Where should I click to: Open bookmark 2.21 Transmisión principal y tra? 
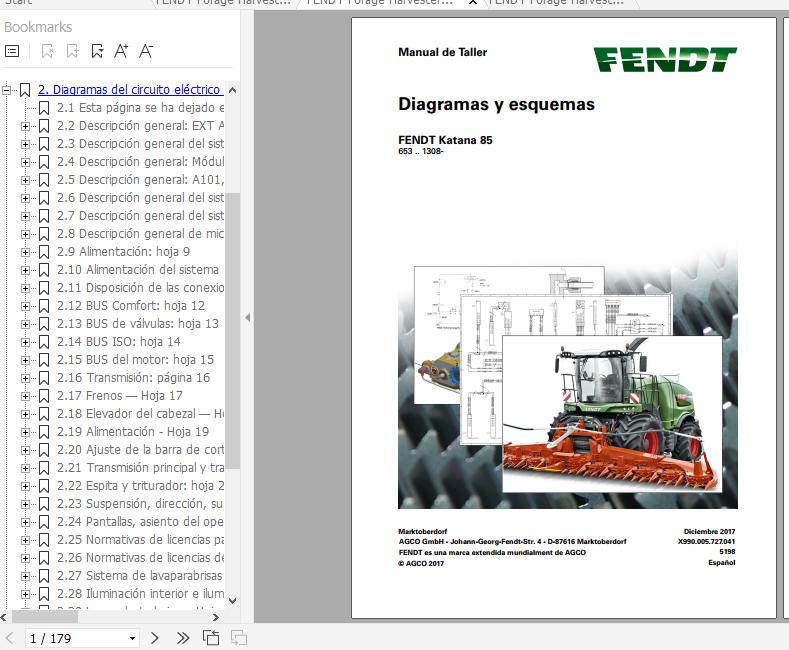pos(140,468)
